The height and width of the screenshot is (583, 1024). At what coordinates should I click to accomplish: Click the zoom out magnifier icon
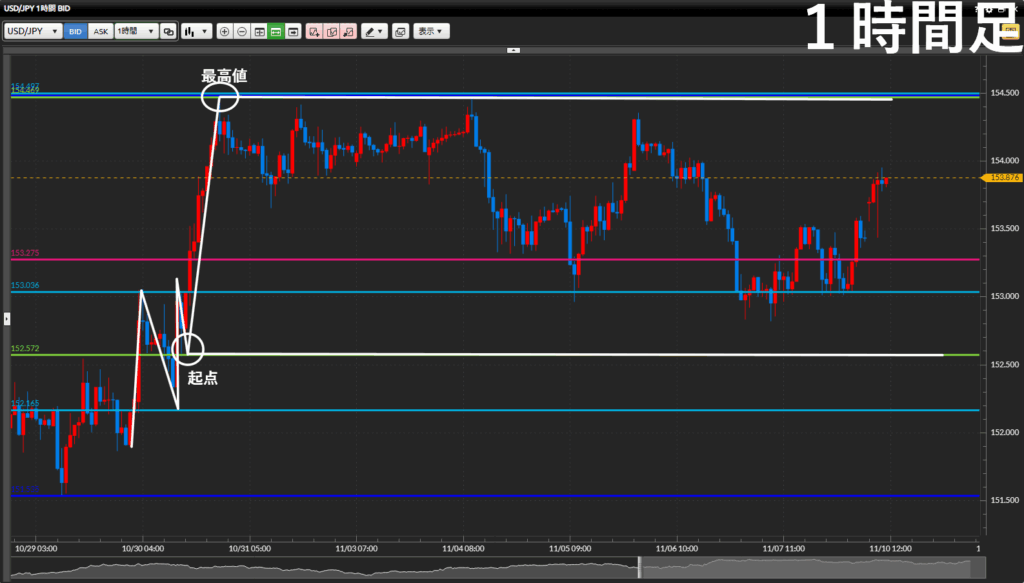pyautogui.click(x=241, y=31)
